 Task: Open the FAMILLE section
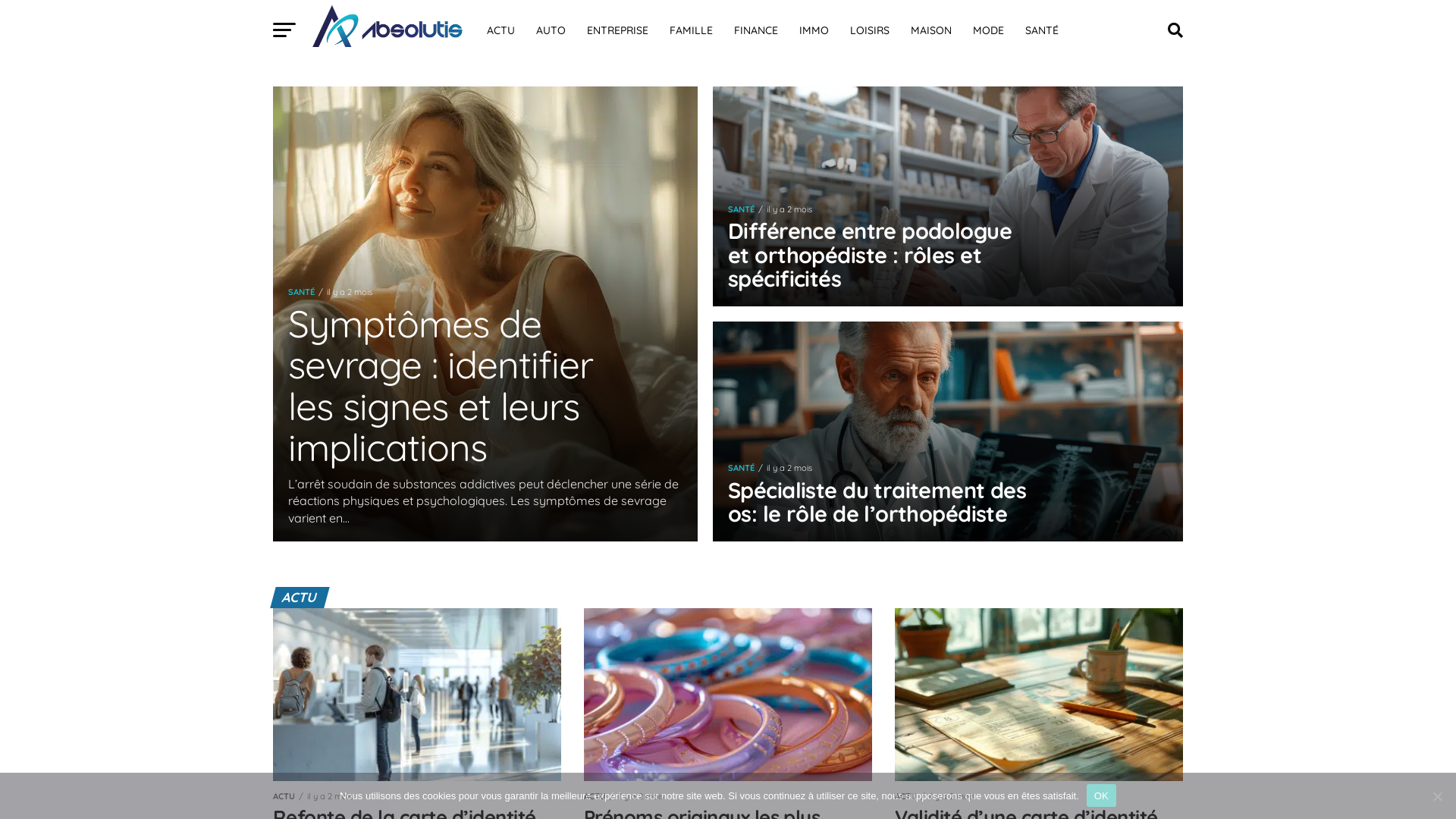coord(691,30)
